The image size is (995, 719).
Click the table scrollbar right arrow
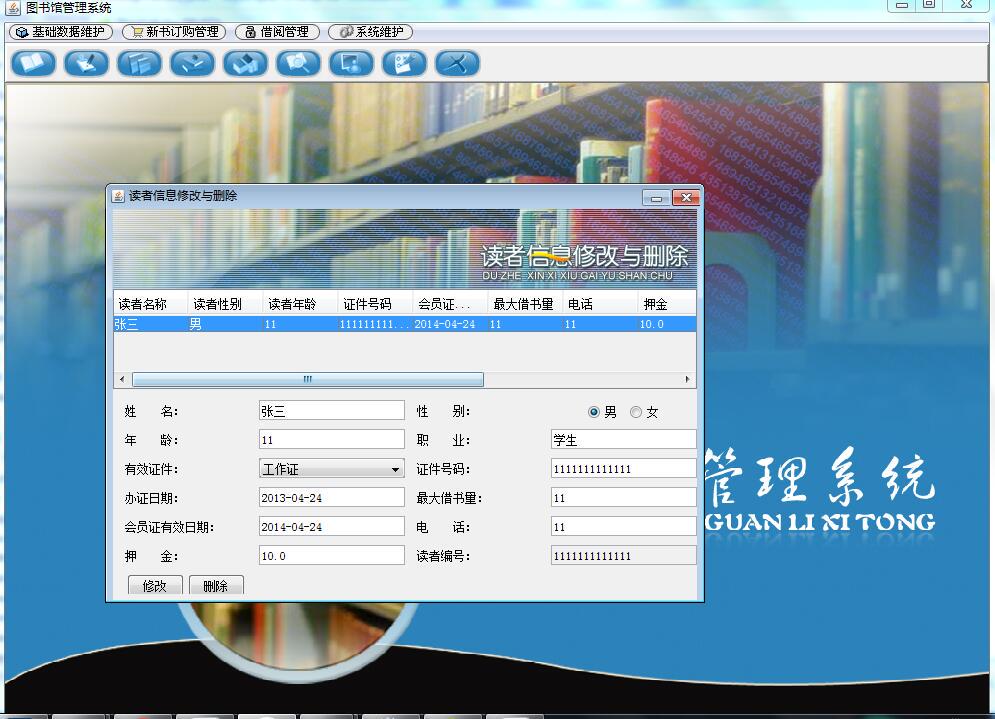687,379
